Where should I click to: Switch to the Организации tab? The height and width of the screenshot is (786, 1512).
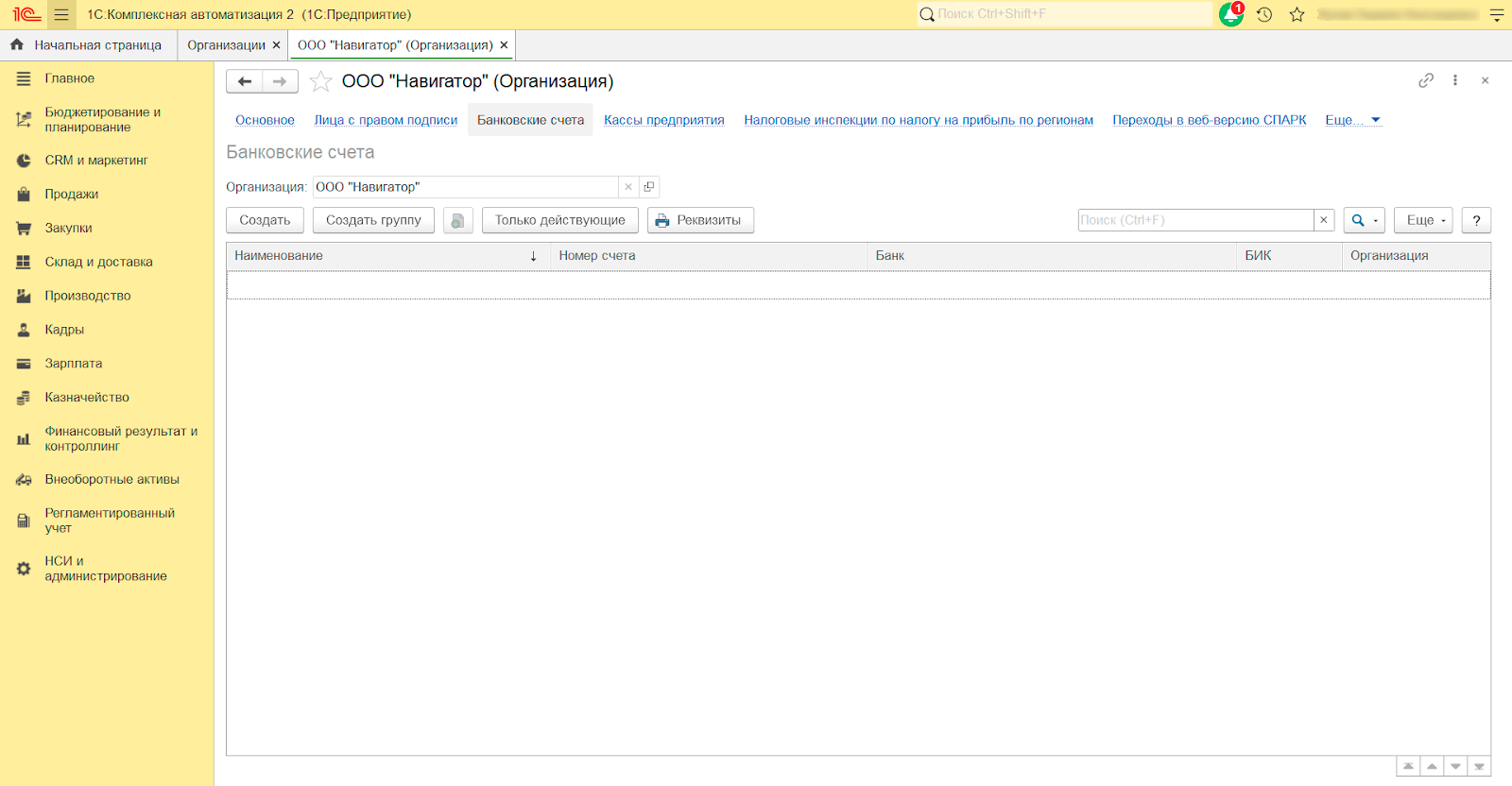(x=226, y=45)
